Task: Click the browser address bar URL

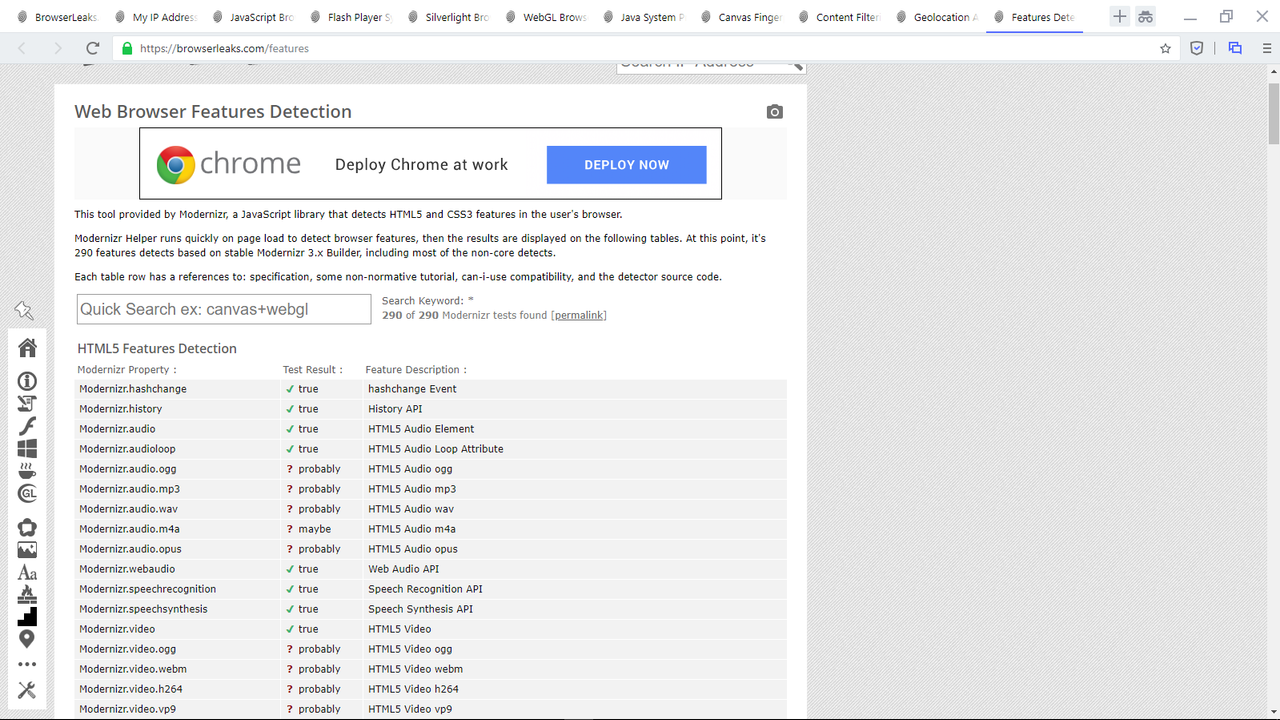Action: click(224, 48)
